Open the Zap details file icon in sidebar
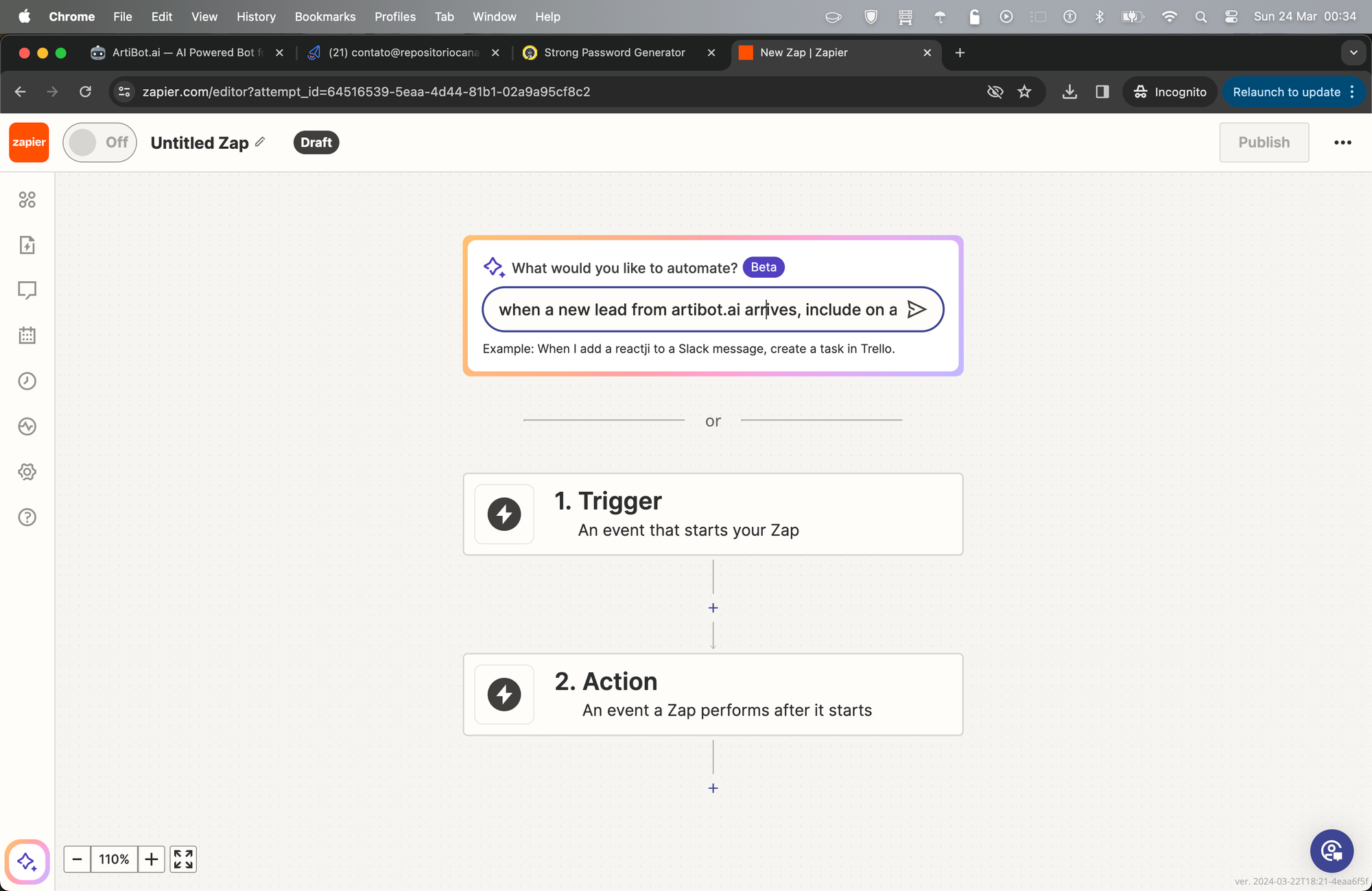This screenshot has width=1372, height=891. coord(27,245)
